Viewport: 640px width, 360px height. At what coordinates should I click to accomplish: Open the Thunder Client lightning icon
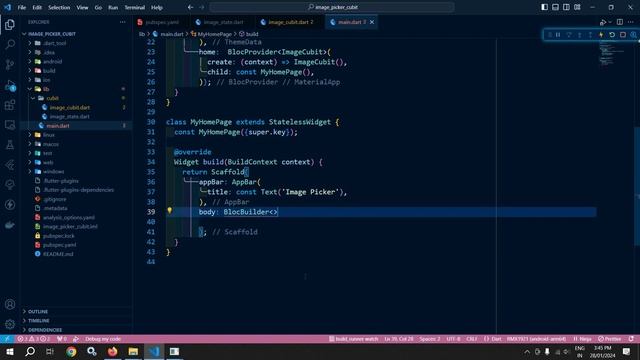[x=10, y=204]
